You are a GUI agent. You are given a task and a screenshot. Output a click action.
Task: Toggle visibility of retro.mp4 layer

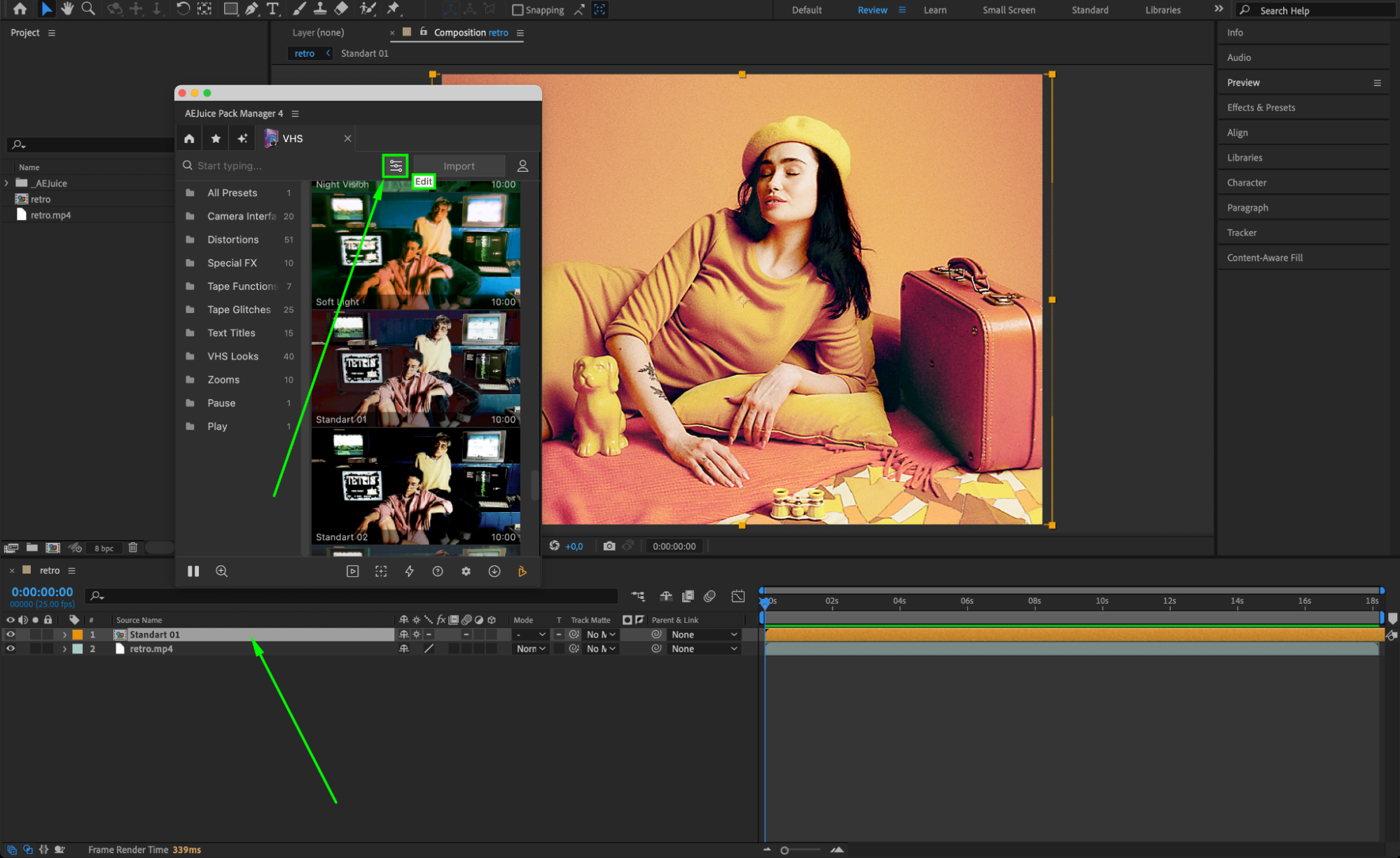pos(11,649)
